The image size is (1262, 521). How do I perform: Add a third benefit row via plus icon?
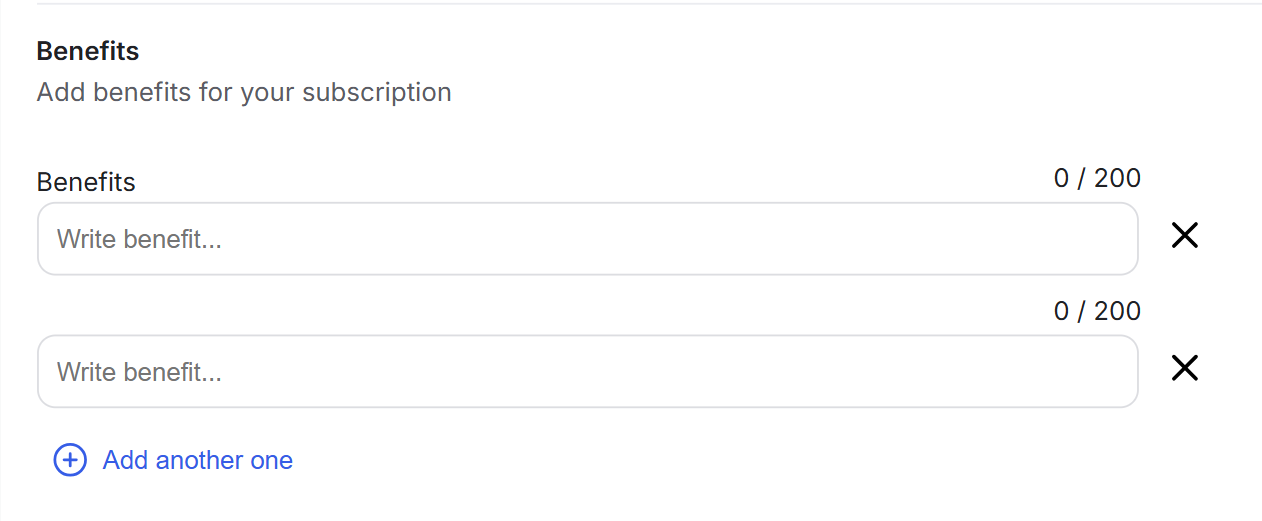(70, 460)
